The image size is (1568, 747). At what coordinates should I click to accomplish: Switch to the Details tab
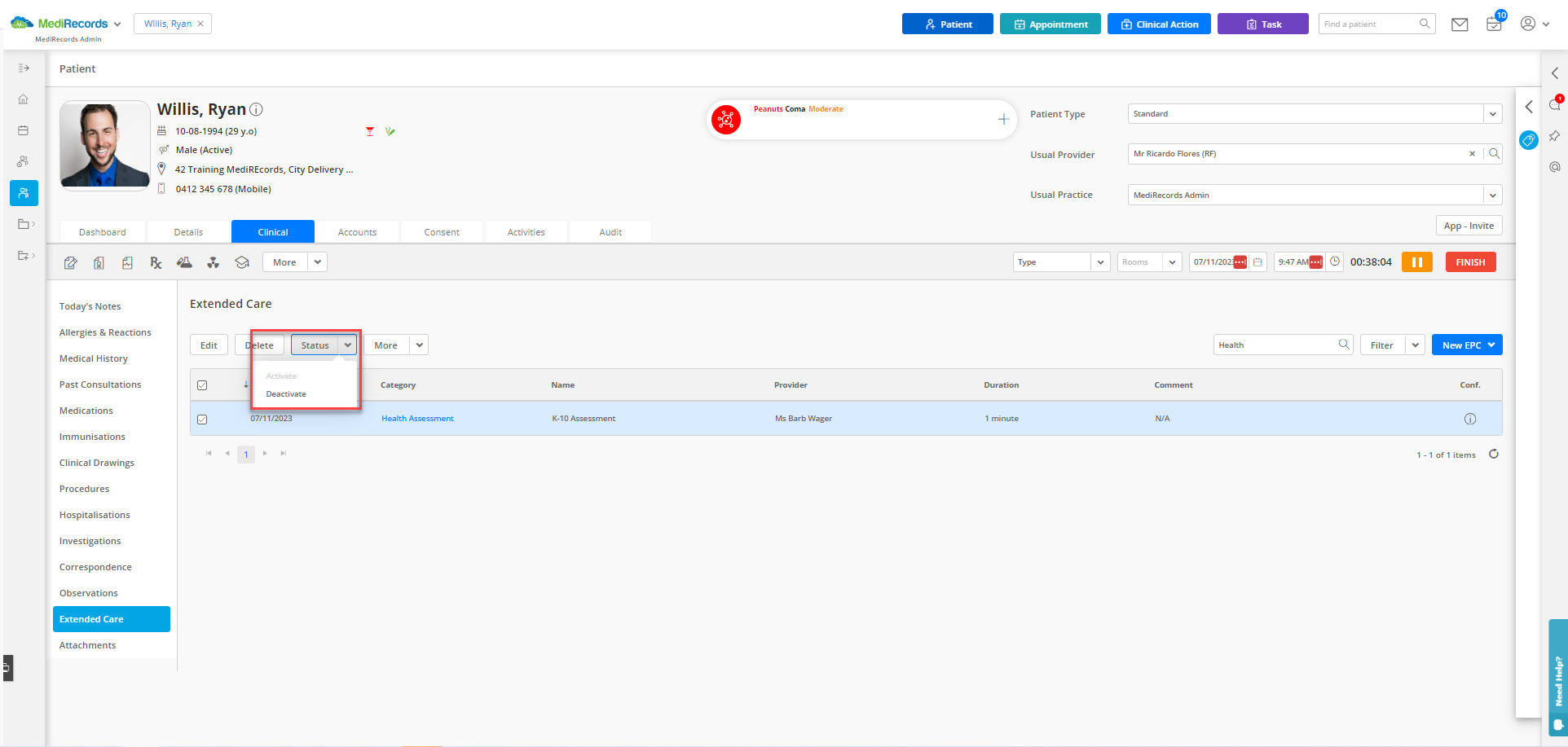pyautogui.click(x=188, y=232)
